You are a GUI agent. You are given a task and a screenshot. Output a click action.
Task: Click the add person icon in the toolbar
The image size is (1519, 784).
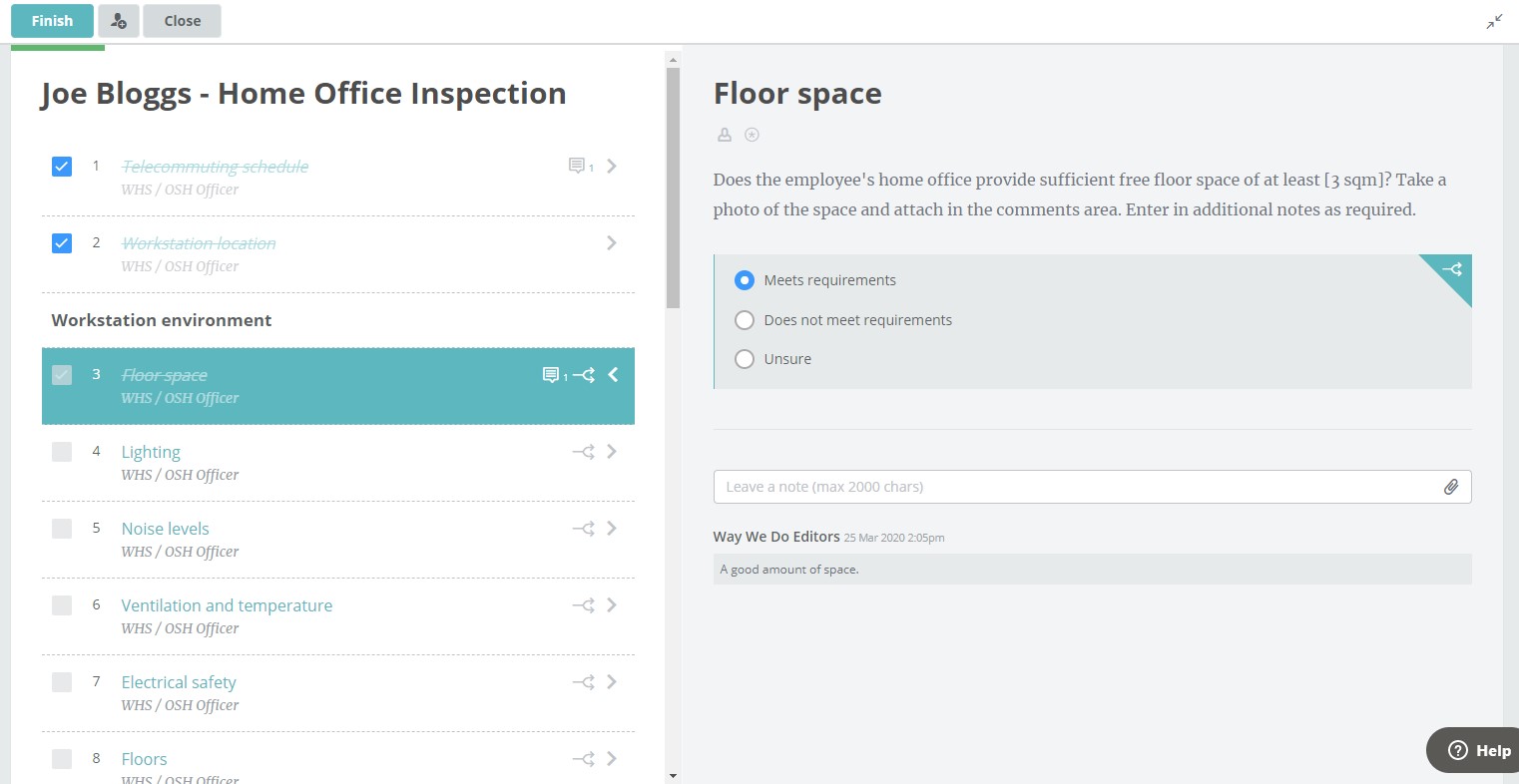coord(119,20)
